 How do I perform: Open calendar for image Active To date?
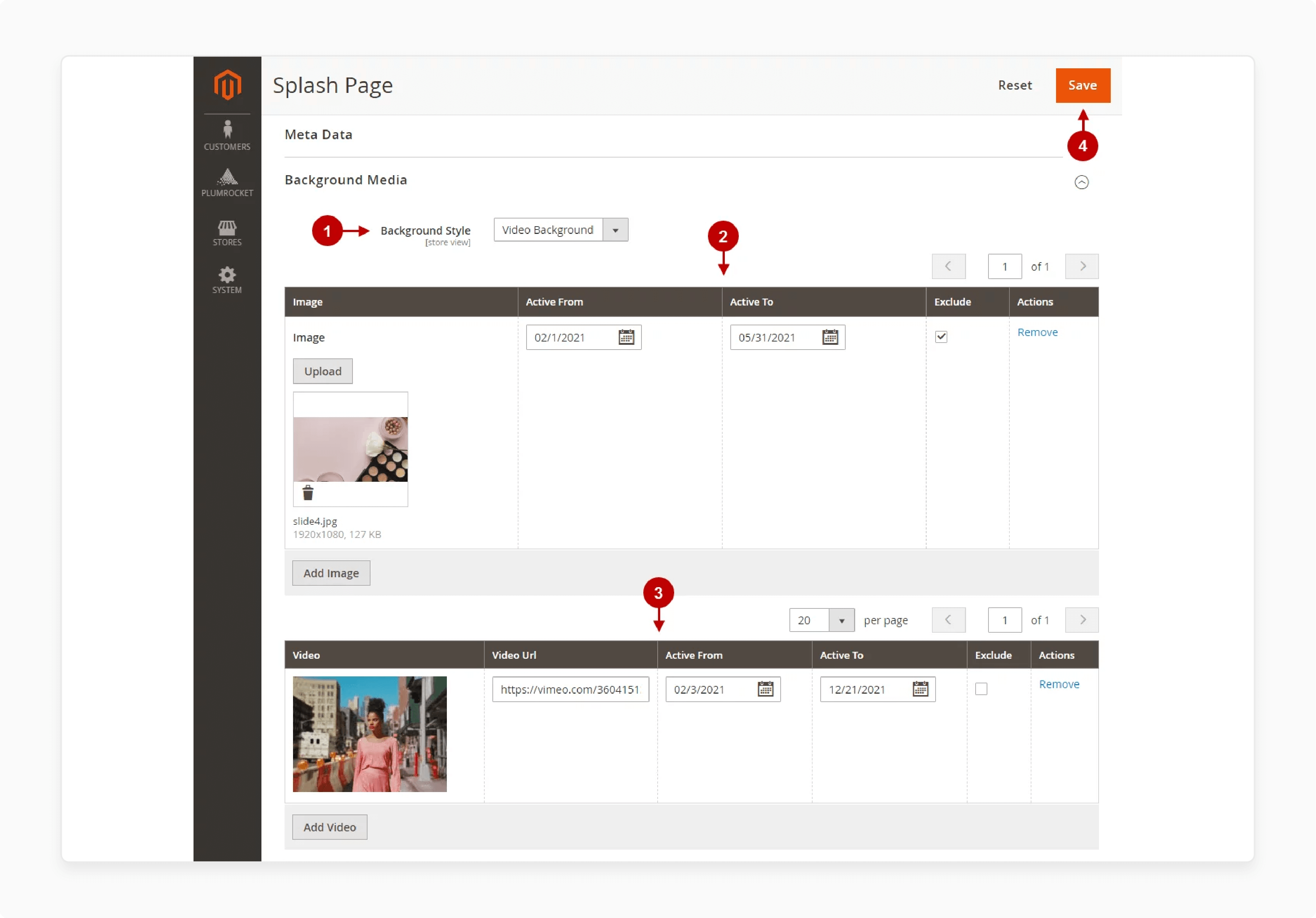point(830,337)
